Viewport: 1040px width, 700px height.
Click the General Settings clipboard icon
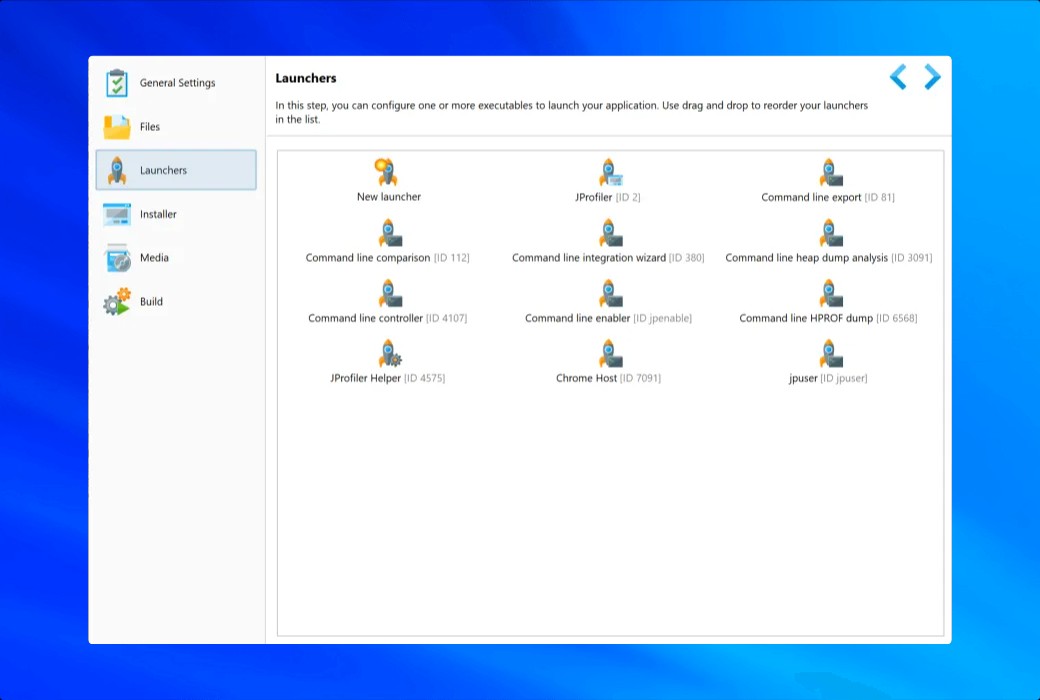[117, 83]
